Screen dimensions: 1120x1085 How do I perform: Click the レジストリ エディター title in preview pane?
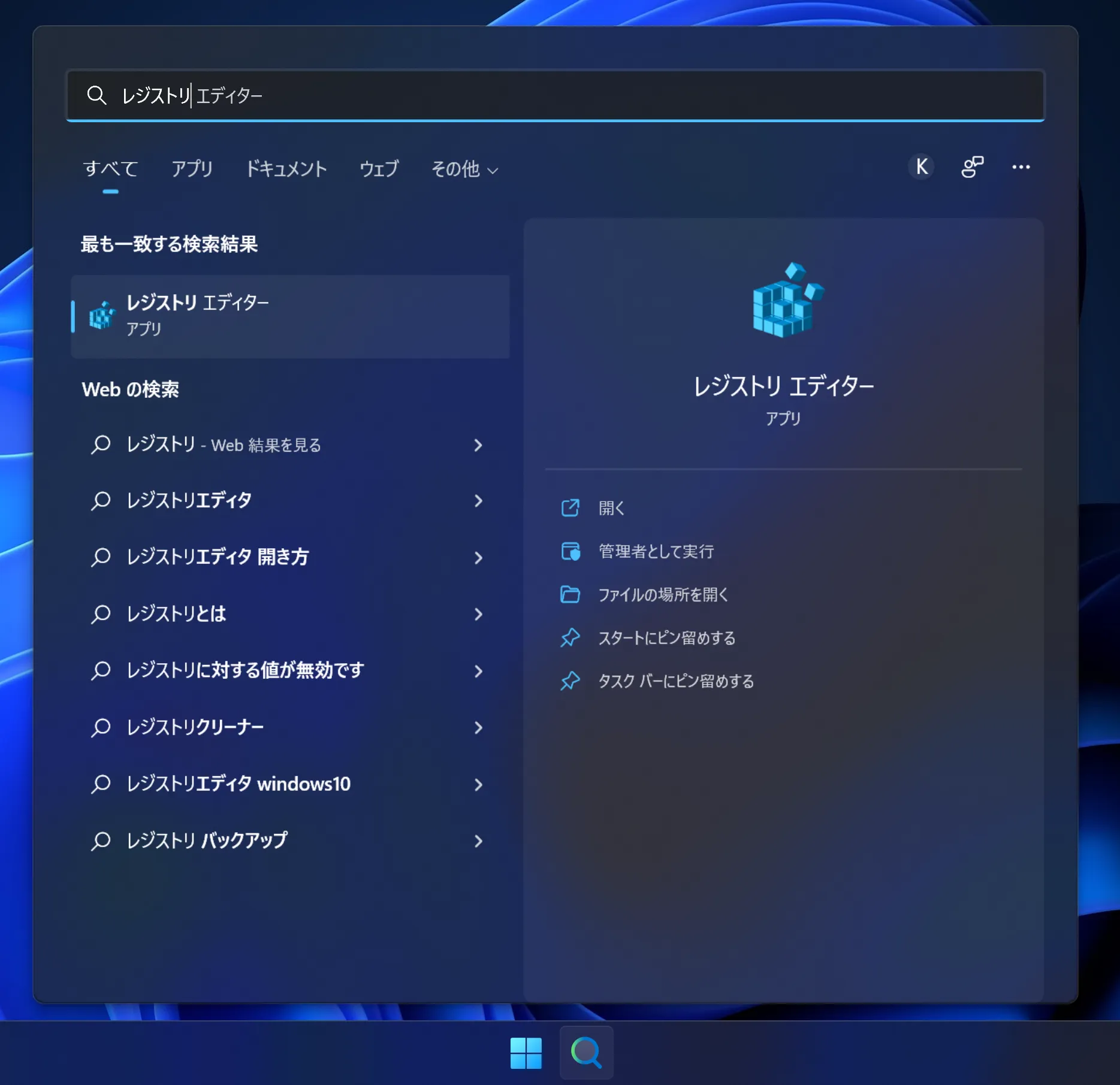pyautogui.click(x=783, y=386)
